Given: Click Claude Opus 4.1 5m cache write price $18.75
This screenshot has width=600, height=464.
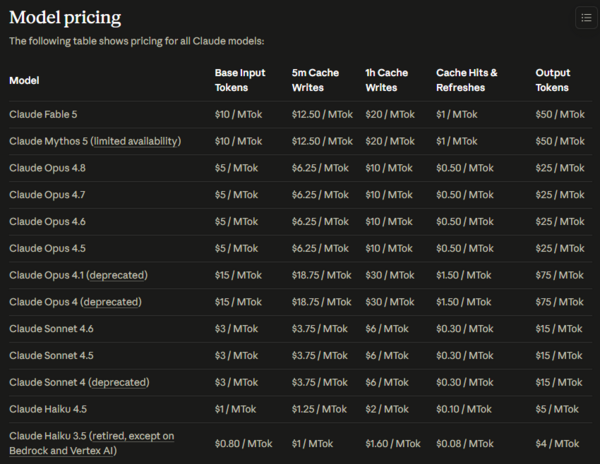Looking at the screenshot, I should [321, 275].
